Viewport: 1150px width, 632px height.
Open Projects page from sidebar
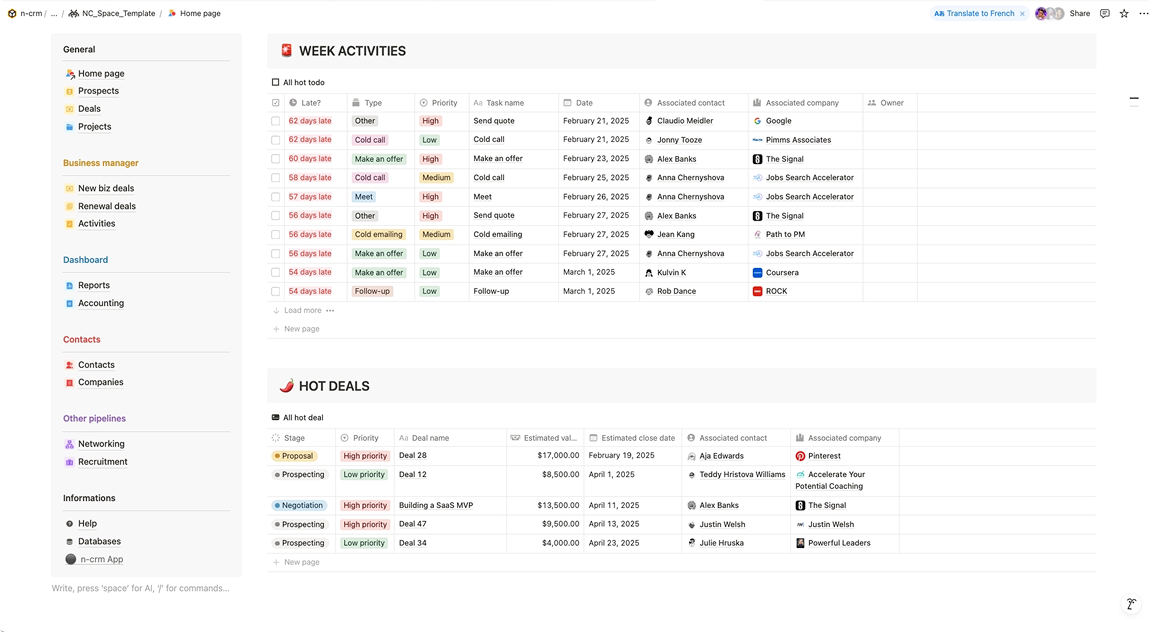click(x=95, y=127)
